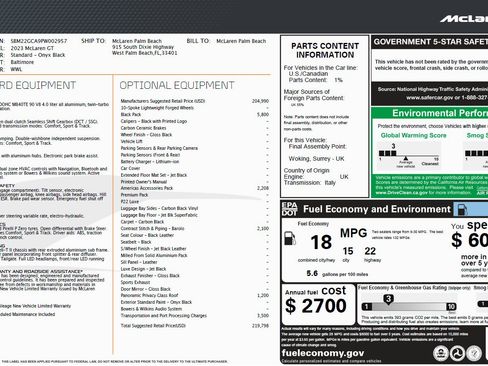Click the Global Warming Score label

413,135
